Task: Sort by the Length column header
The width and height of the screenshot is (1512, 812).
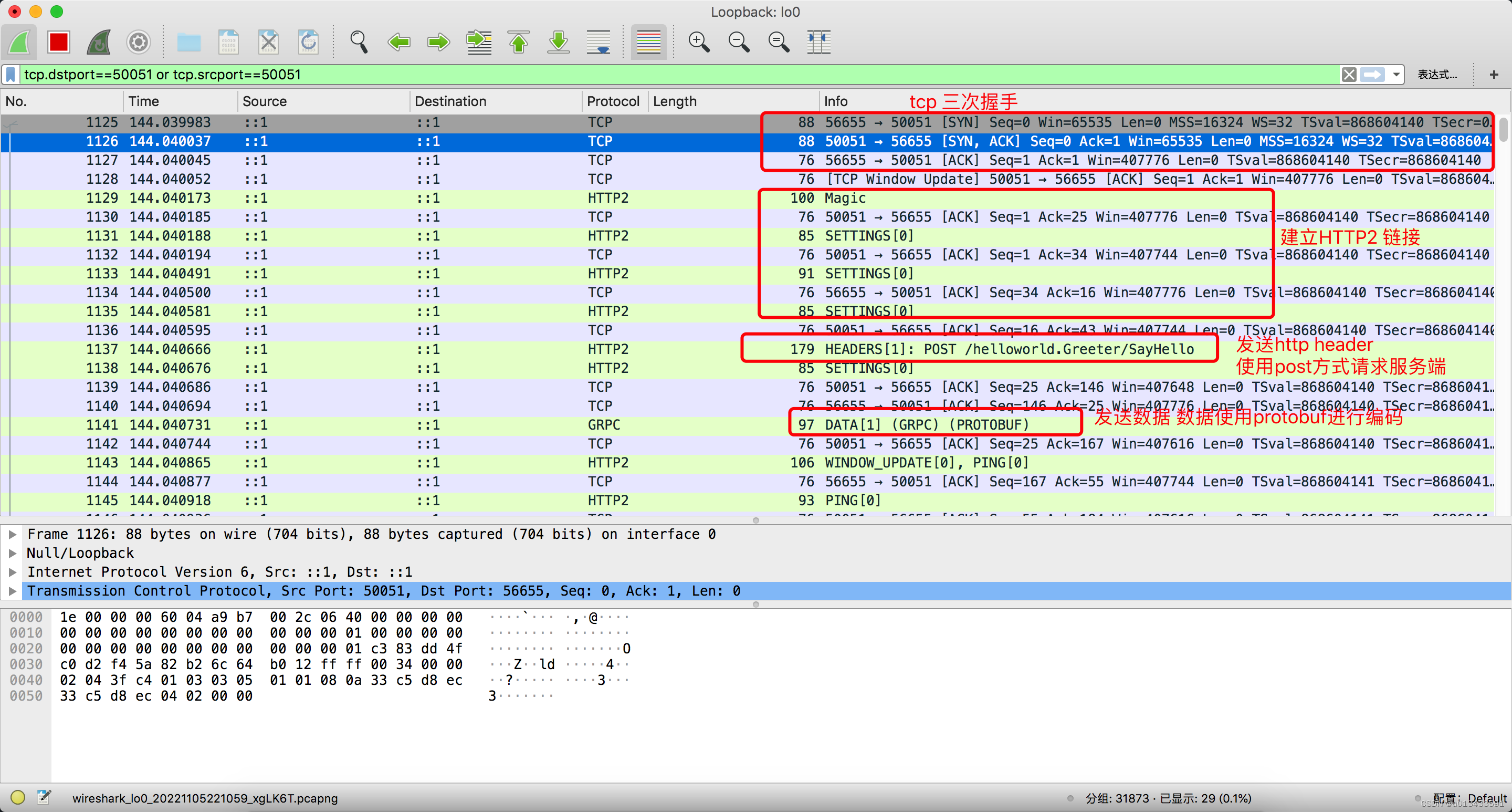Action: (x=734, y=101)
